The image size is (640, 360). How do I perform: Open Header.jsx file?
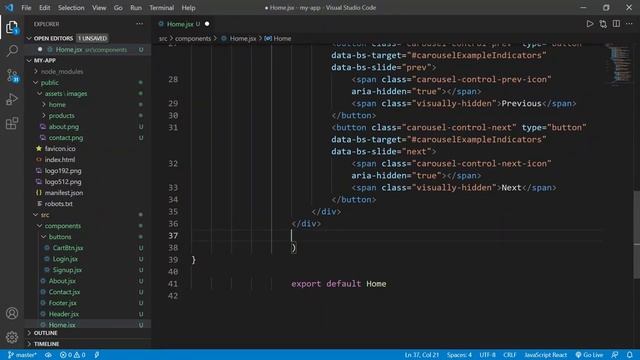pyautogui.click(x=64, y=314)
